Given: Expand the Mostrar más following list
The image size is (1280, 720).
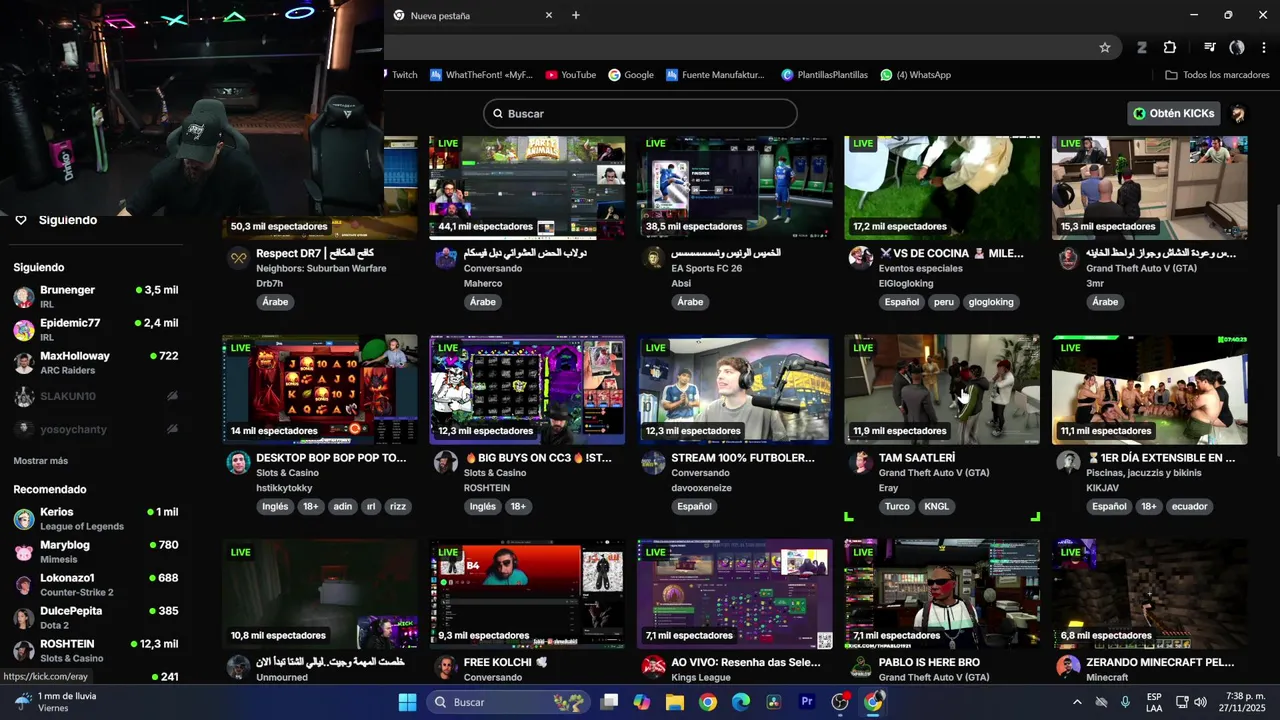Looking at the screenshot, I should click(41, 461).
